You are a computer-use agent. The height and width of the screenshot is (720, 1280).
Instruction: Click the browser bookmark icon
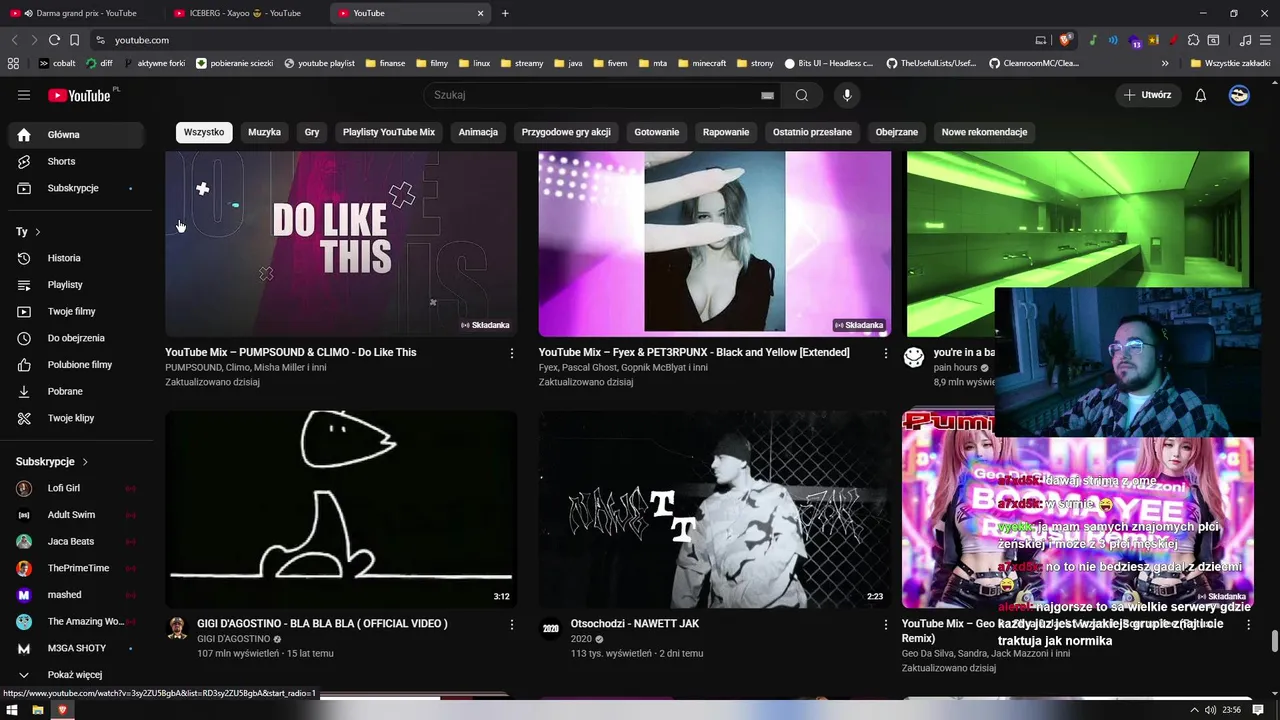tap(75, 40)
